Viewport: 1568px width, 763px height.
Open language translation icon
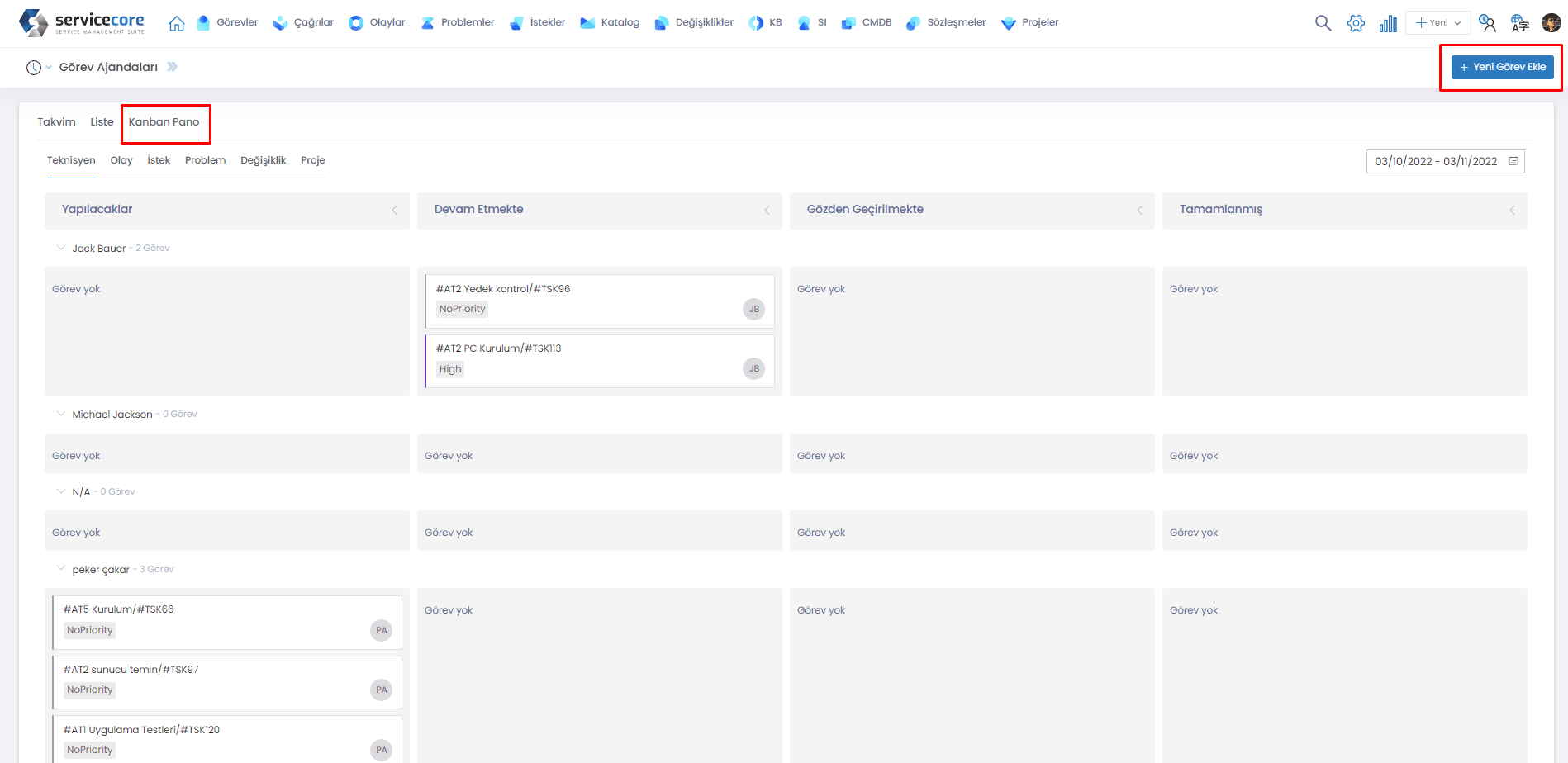[x=1519, y=23]
